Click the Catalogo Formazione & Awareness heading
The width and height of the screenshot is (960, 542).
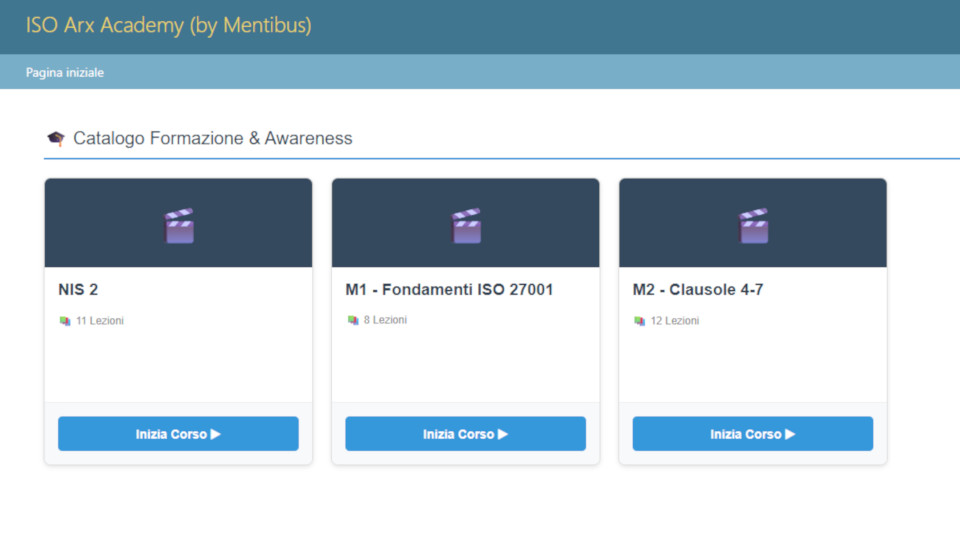tap(213, 139)
